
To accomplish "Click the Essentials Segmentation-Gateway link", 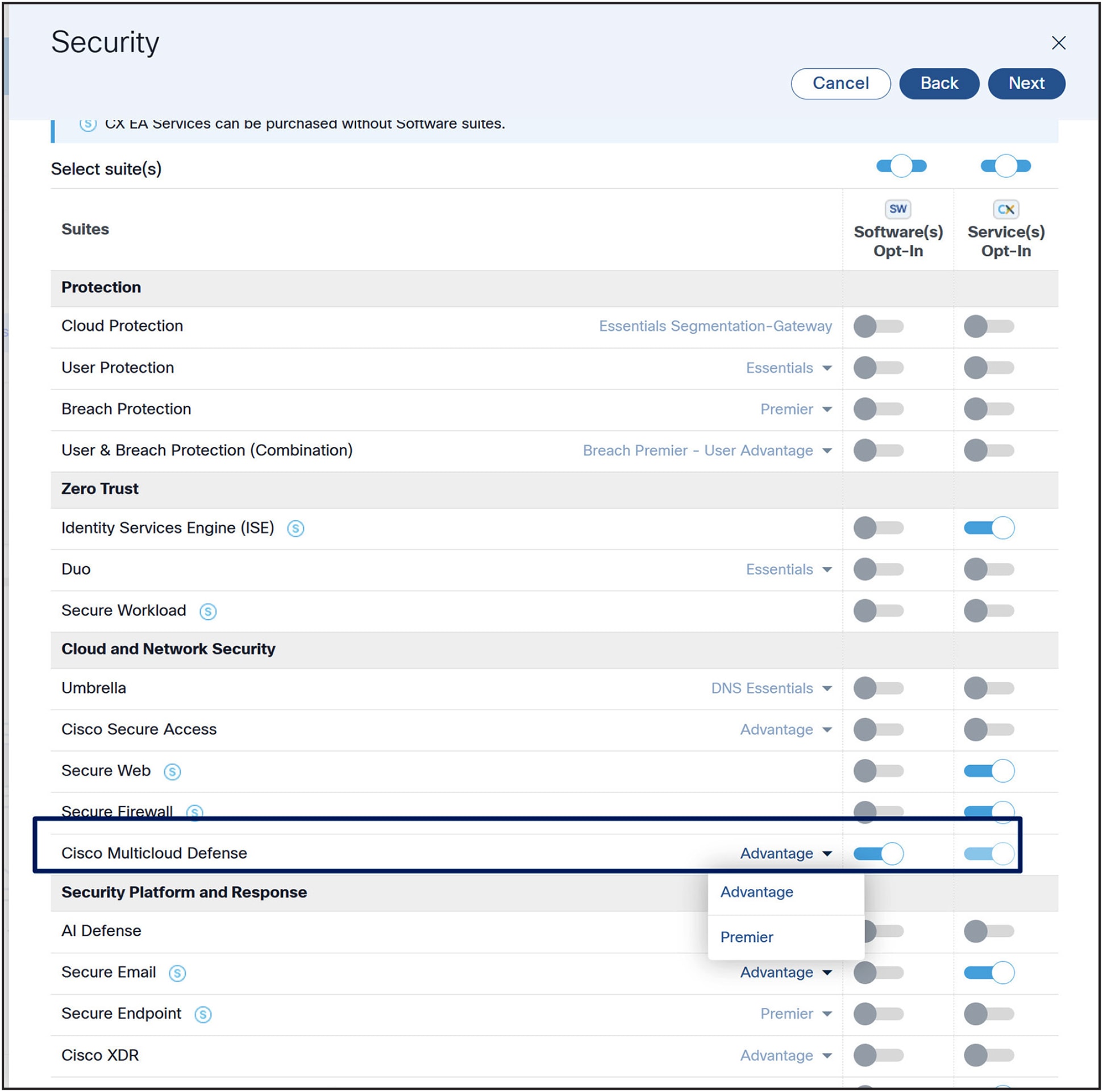I will pyautogui.click(x=715, y=326).
